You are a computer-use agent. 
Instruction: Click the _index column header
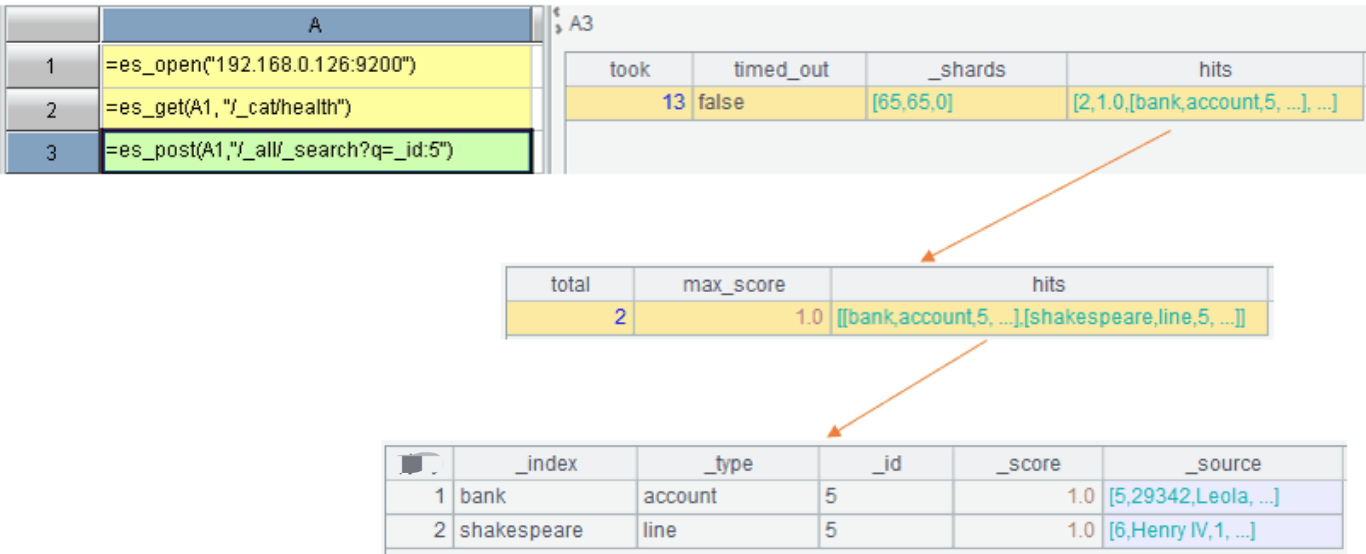click(x=545, y=464)
